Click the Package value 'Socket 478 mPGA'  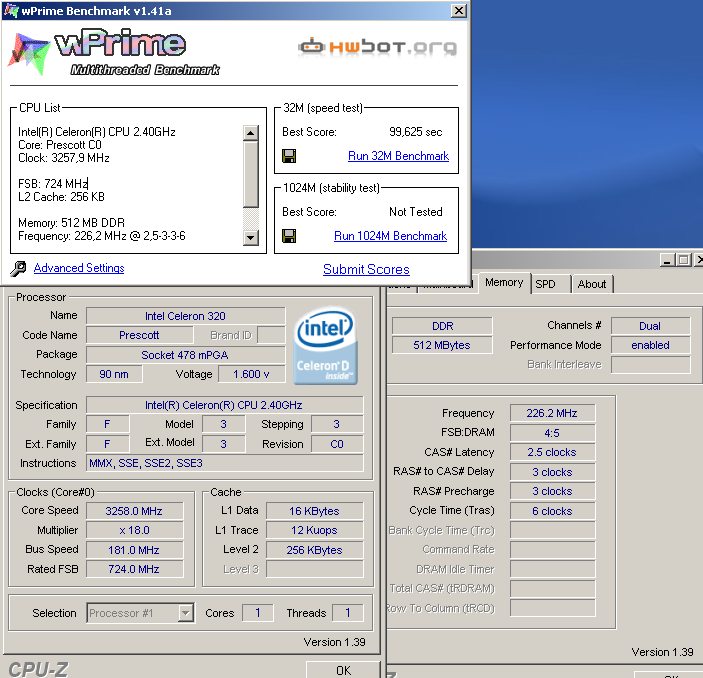185,355
